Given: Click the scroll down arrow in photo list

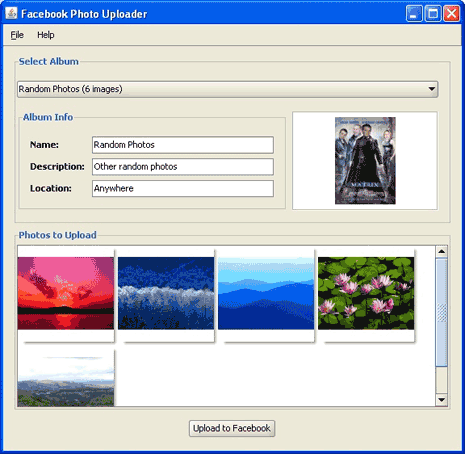Looking at the screenshot, I should coord(442,400).
